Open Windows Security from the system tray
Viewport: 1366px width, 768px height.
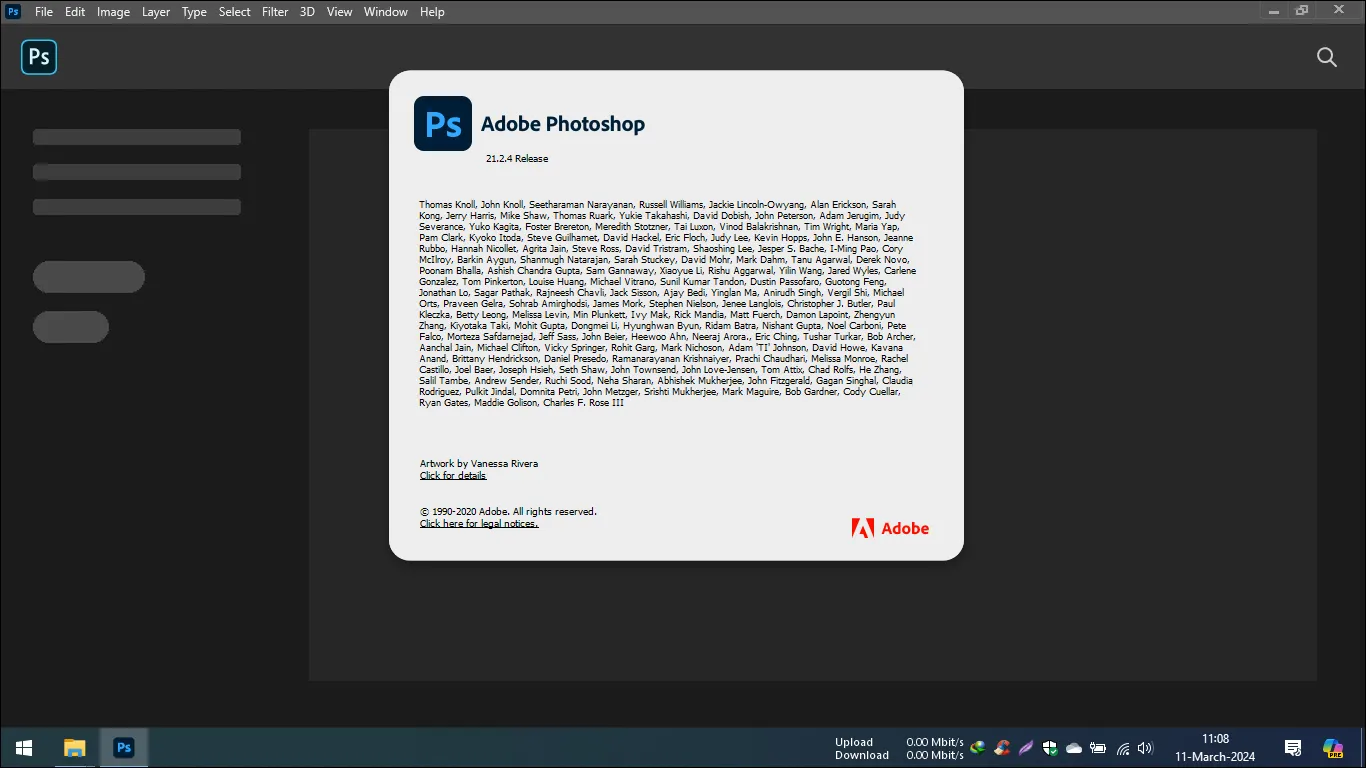point(1049,747)
